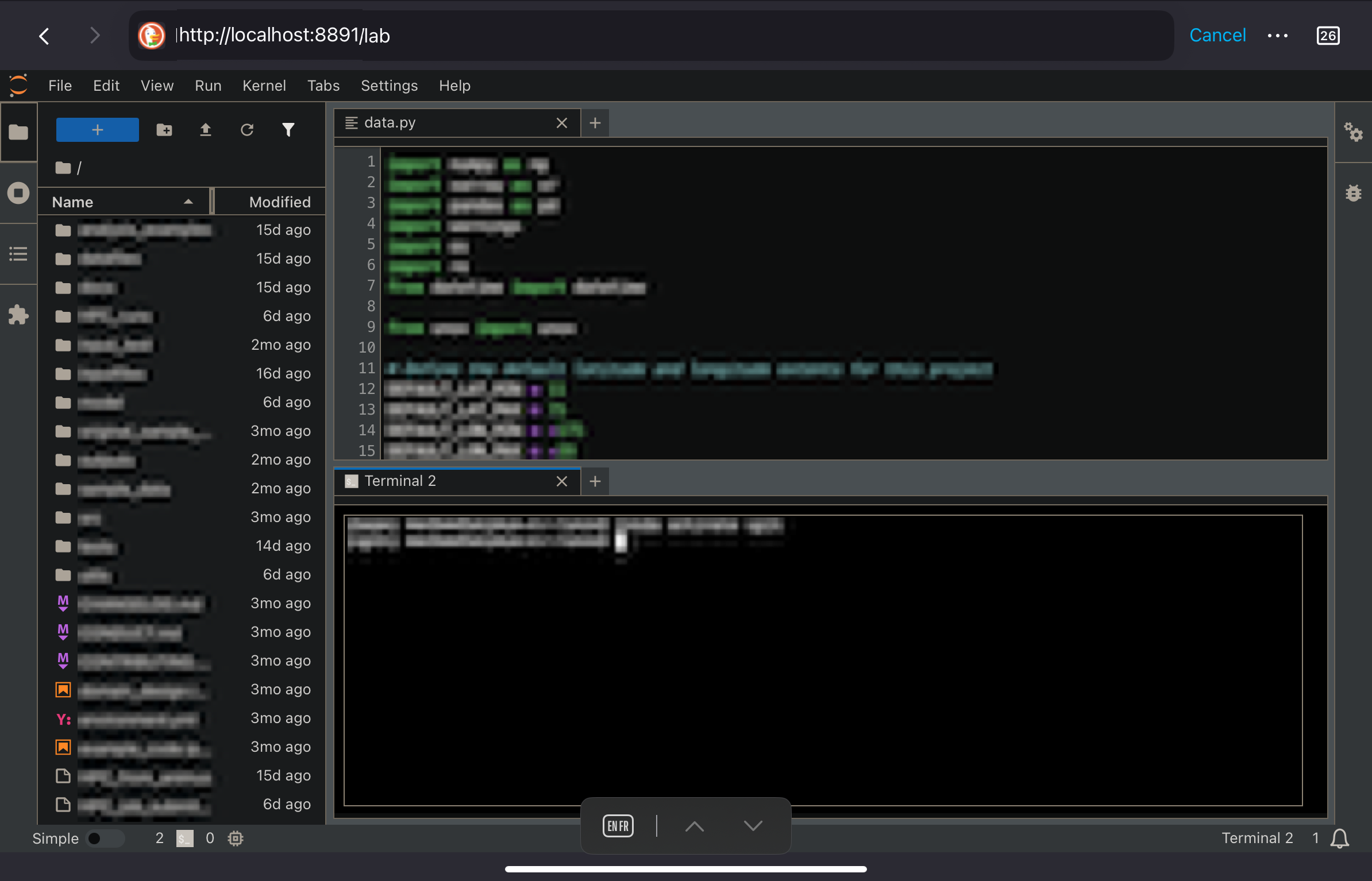Screen dimensions: 1372x881
Task: Go back using the browser back arrow
Action: tap(44, 36)
